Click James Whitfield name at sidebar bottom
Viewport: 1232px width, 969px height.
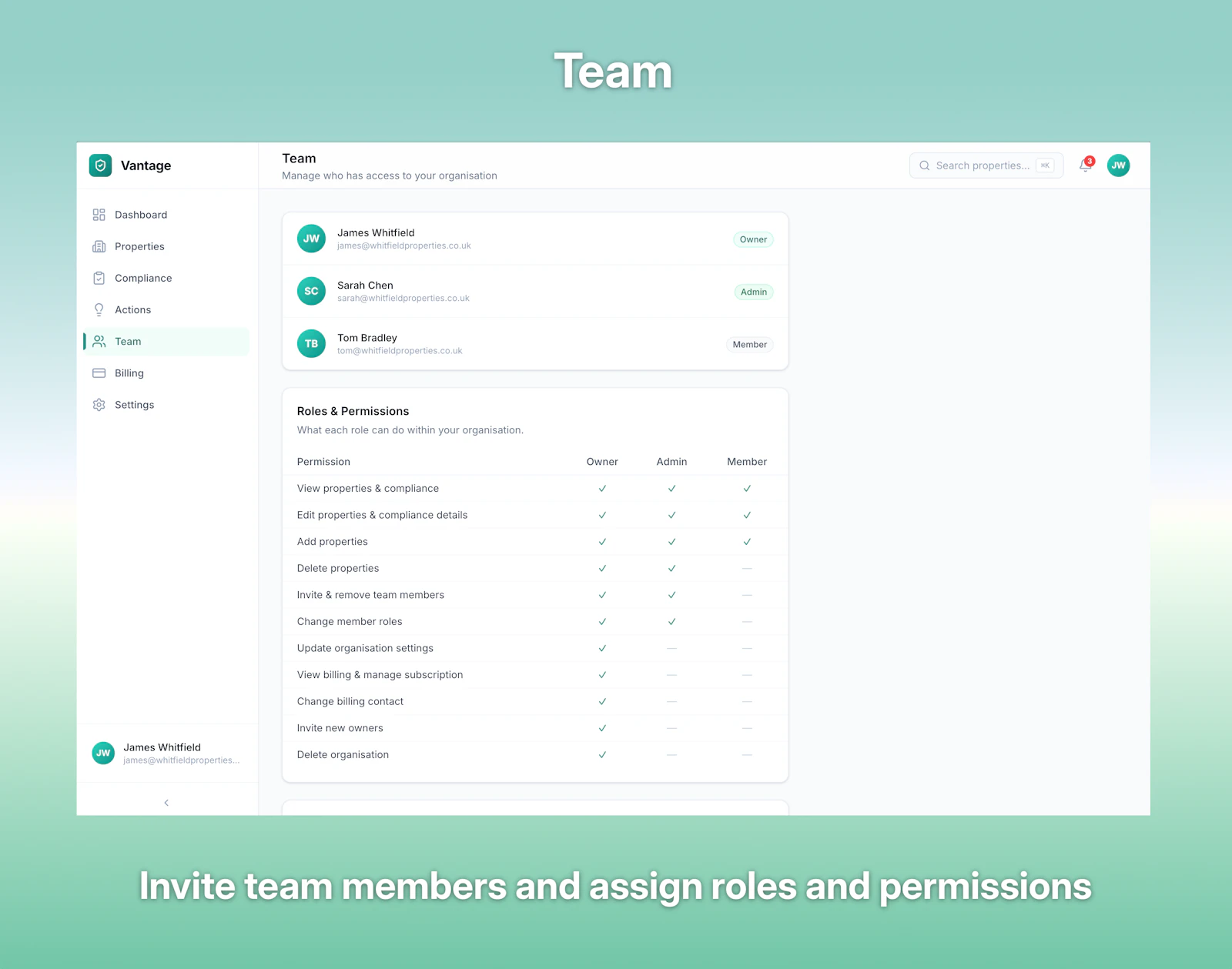click(x=162, y=747)
